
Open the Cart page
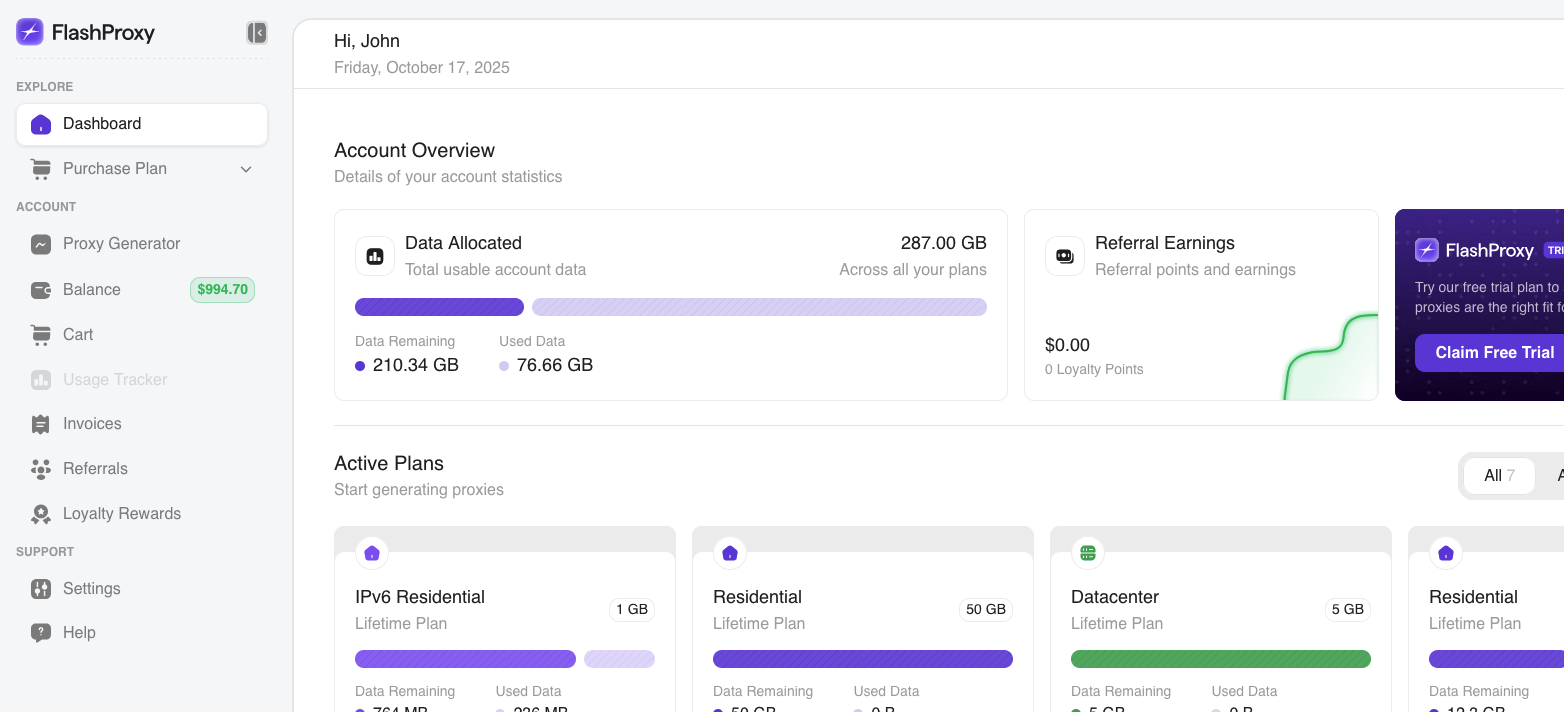(x=78, y=334)
